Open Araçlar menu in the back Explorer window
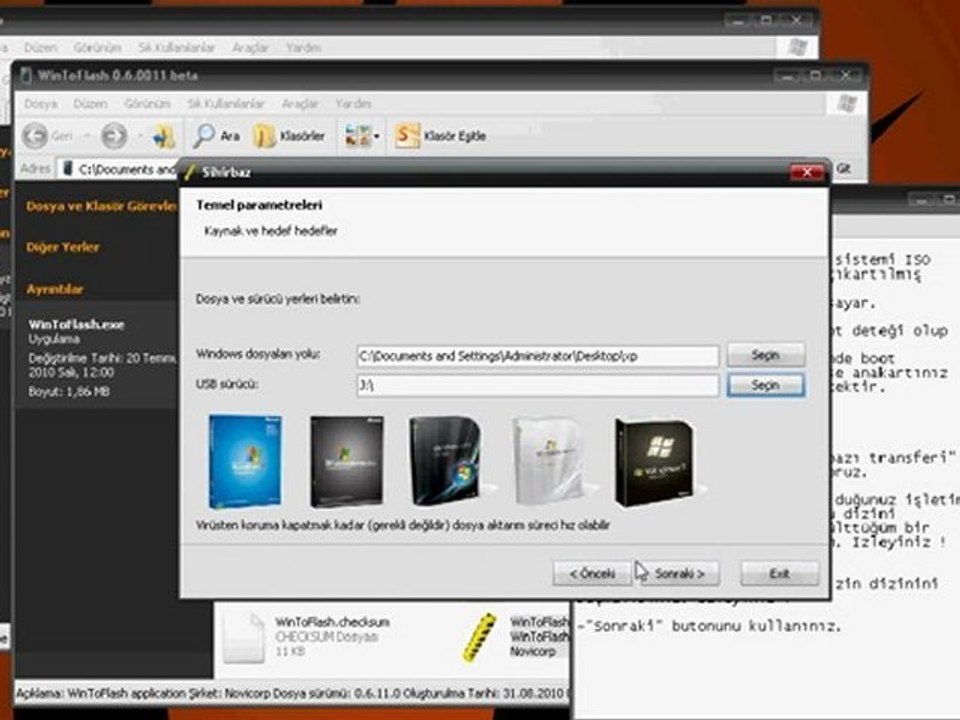This screenshot has width=960, height=720. (250, 47)
